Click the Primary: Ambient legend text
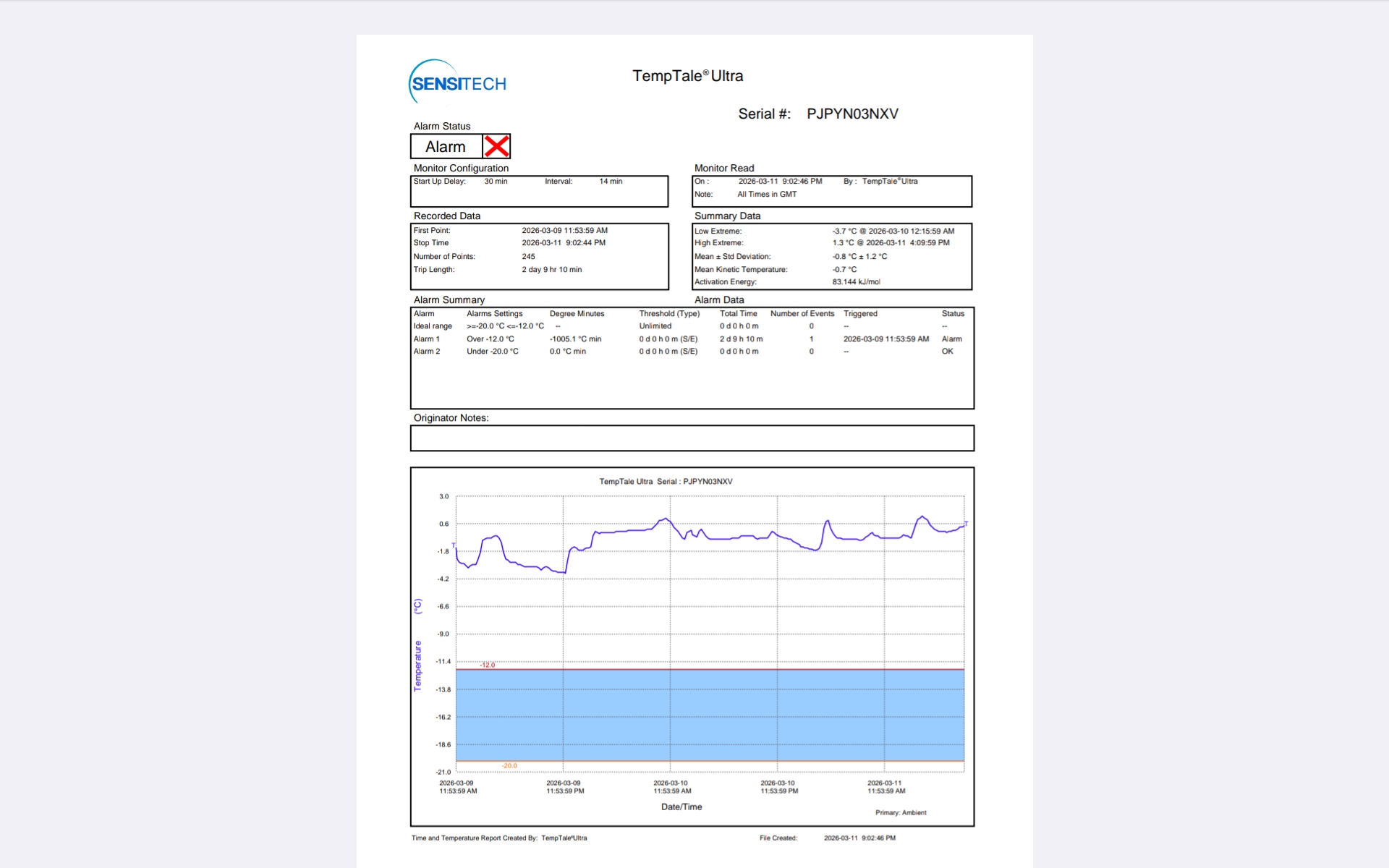The height and width of the screenshot is (868, 1389). (901, 812)
